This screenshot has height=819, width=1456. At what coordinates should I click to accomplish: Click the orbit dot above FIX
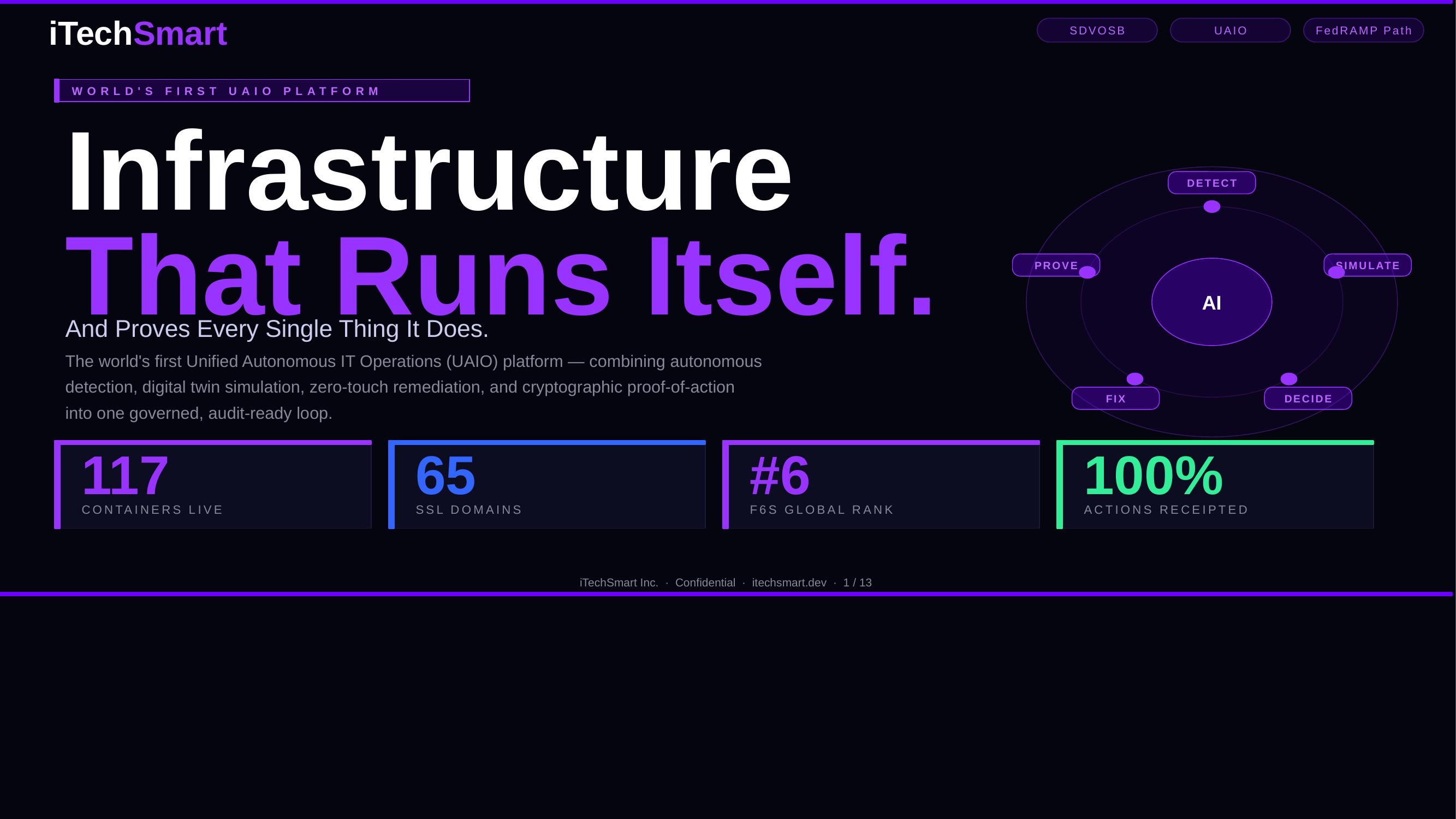click(1135, 379)
